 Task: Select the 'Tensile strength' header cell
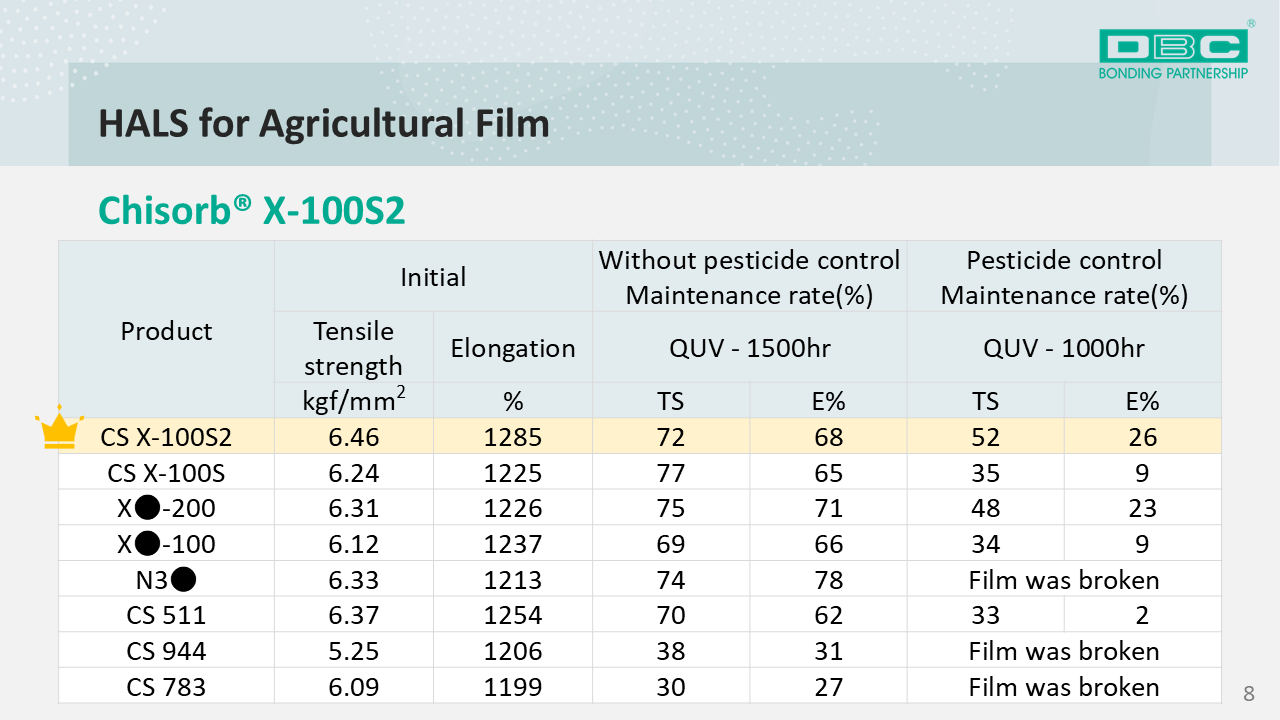point(353,348)
